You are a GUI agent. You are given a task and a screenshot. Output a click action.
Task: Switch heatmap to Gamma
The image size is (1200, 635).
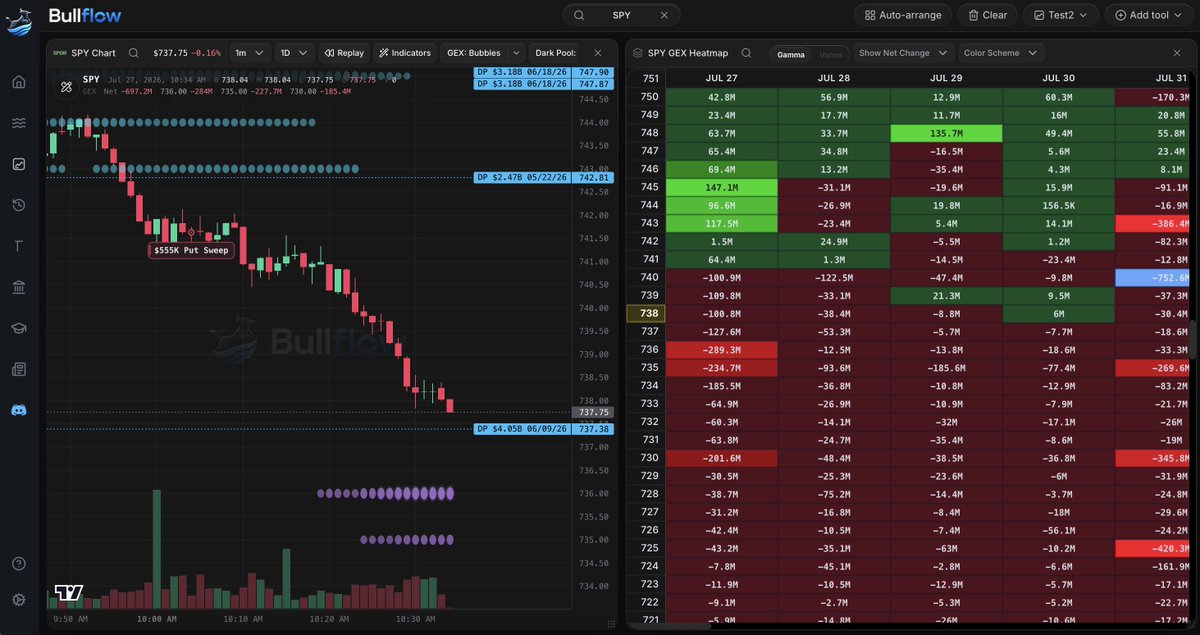792,54
